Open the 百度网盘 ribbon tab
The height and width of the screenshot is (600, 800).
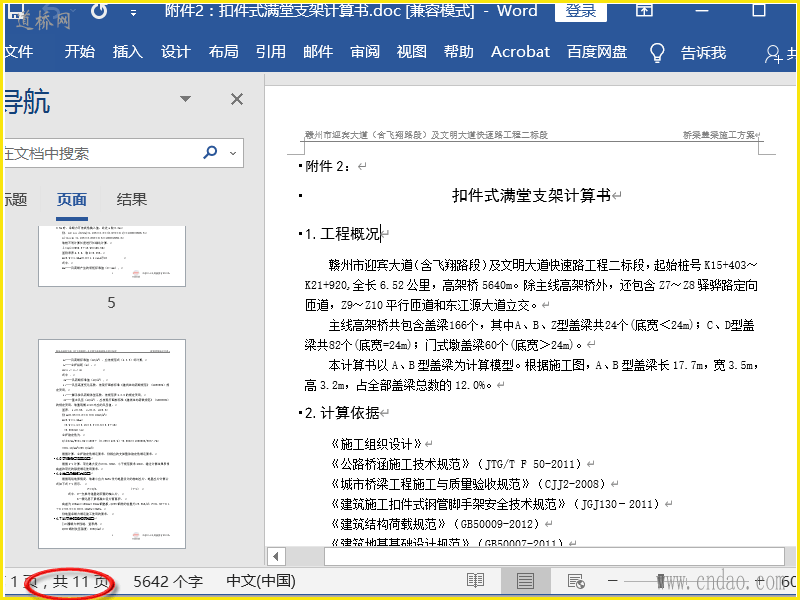pos(597,52)
